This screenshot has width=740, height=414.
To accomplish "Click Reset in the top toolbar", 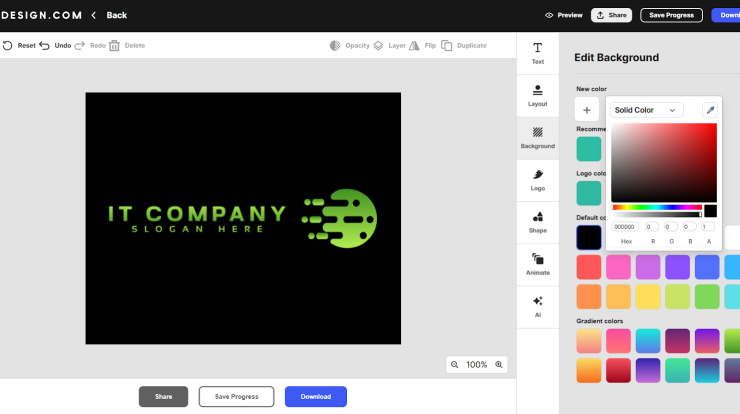I will pyautogui.click(x=19, y=46).
